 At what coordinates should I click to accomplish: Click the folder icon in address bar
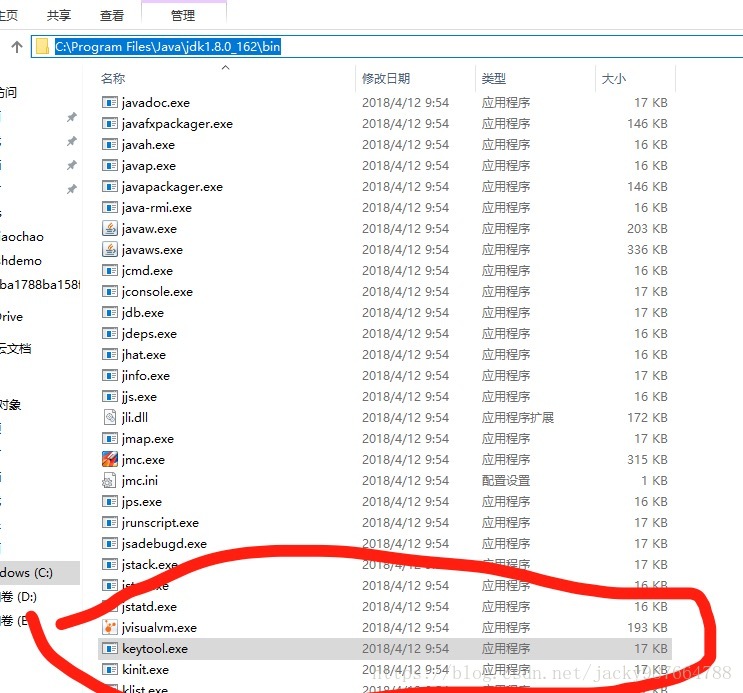coord(43,46)
